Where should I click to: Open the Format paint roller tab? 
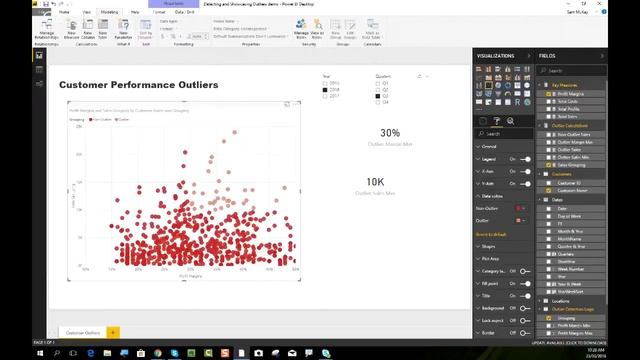tap(497, 121)
